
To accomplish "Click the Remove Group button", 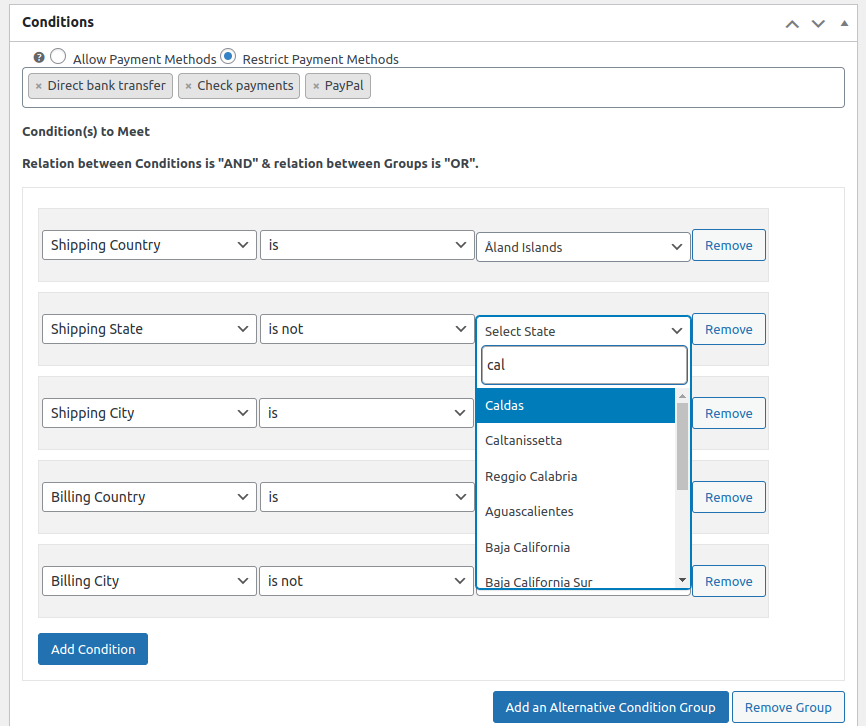I will [788, 707].
